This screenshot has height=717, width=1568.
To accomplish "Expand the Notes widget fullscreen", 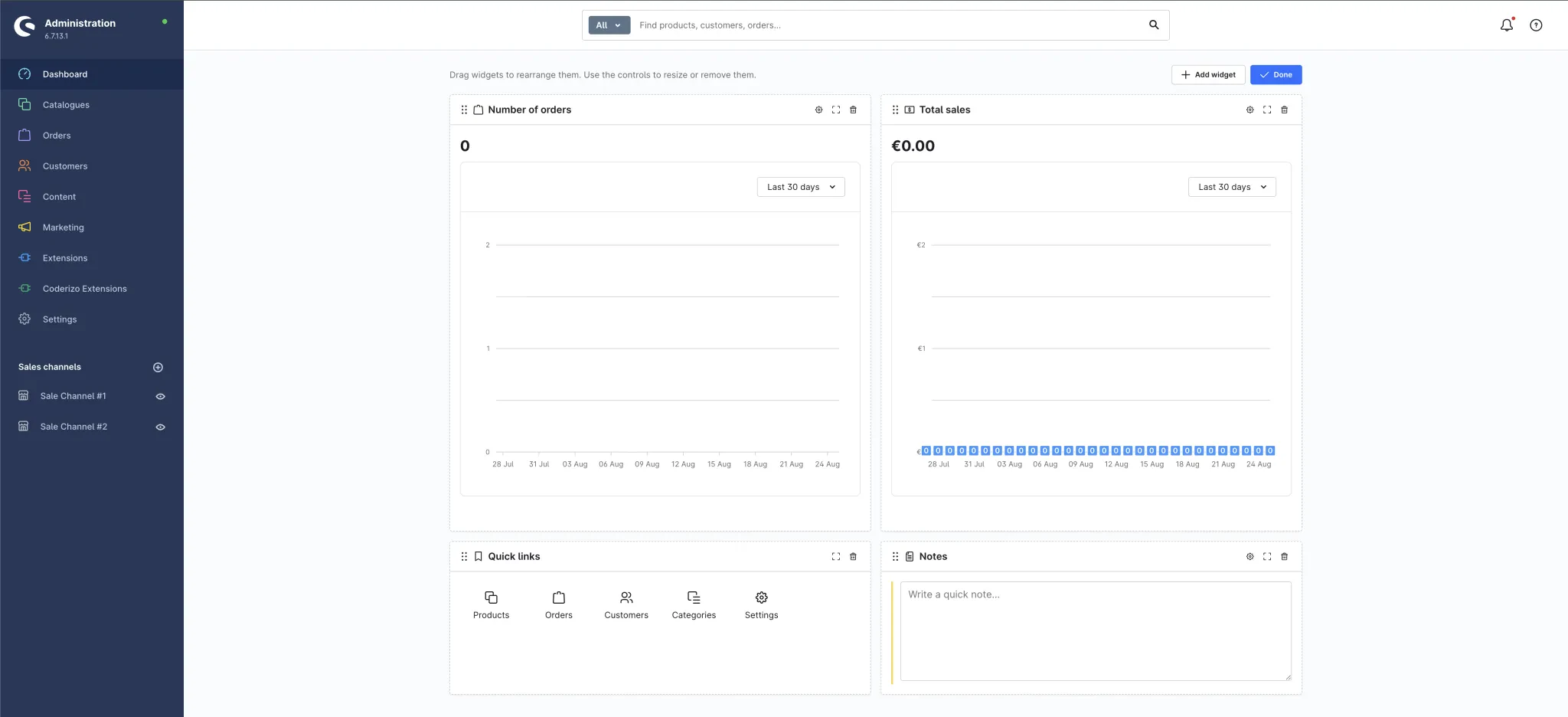I will point(1267,556).
